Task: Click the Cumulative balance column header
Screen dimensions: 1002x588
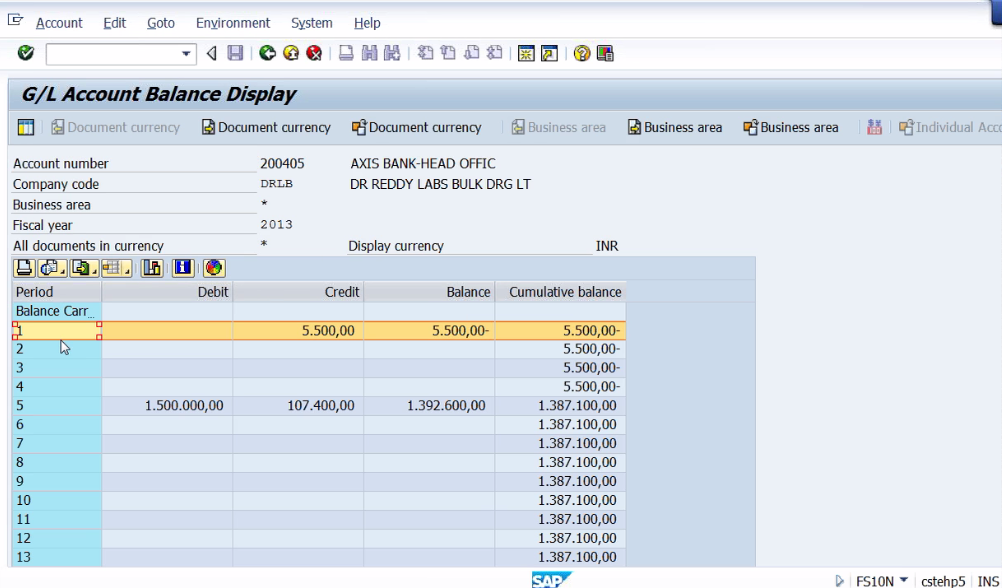Action: 560,292
